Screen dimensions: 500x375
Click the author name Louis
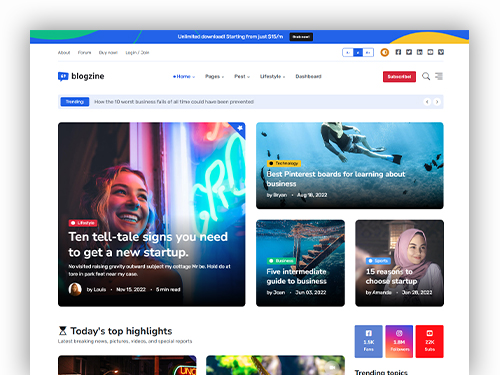100,289
